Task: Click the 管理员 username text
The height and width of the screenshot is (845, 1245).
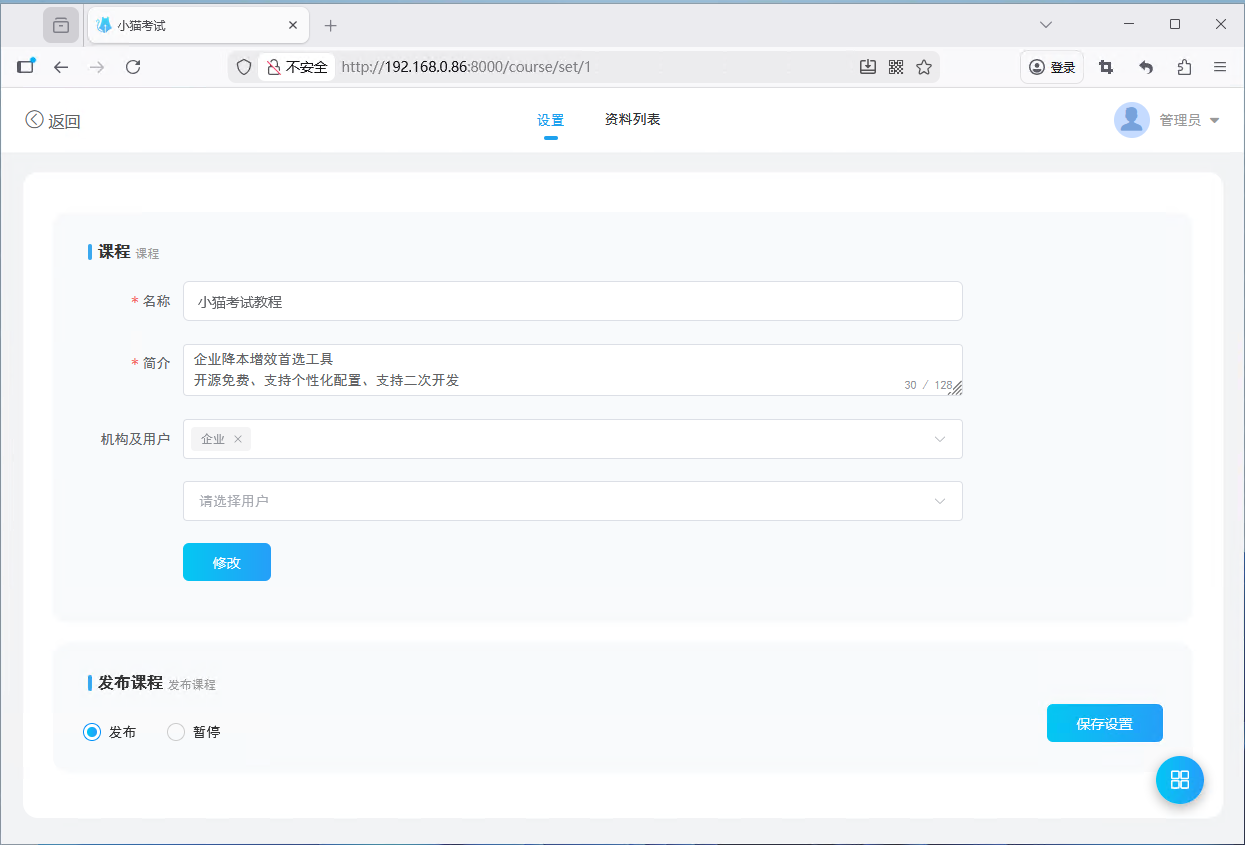Action: 1180,120
